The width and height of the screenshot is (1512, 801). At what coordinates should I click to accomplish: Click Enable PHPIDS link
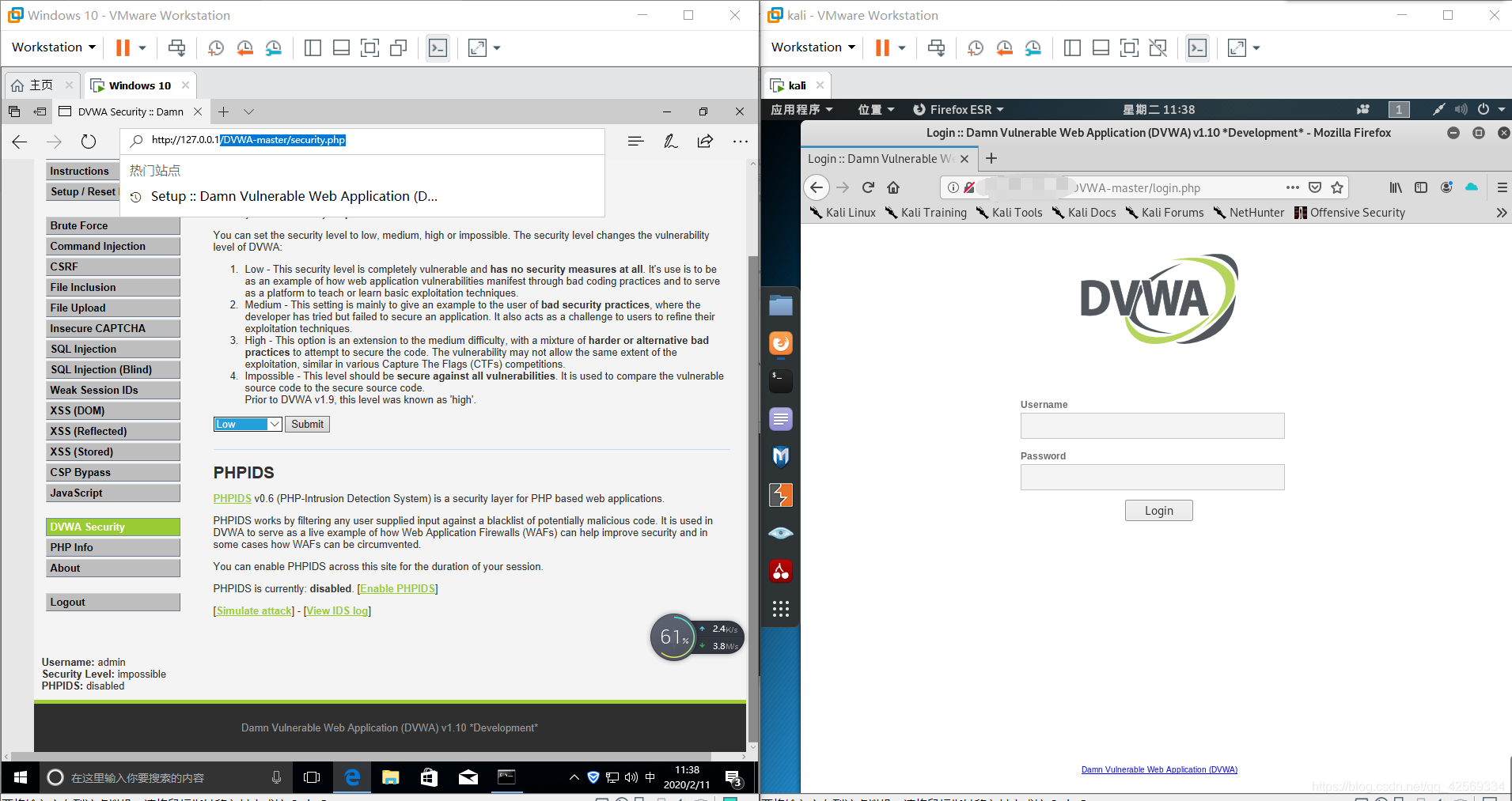click(398, 589)
